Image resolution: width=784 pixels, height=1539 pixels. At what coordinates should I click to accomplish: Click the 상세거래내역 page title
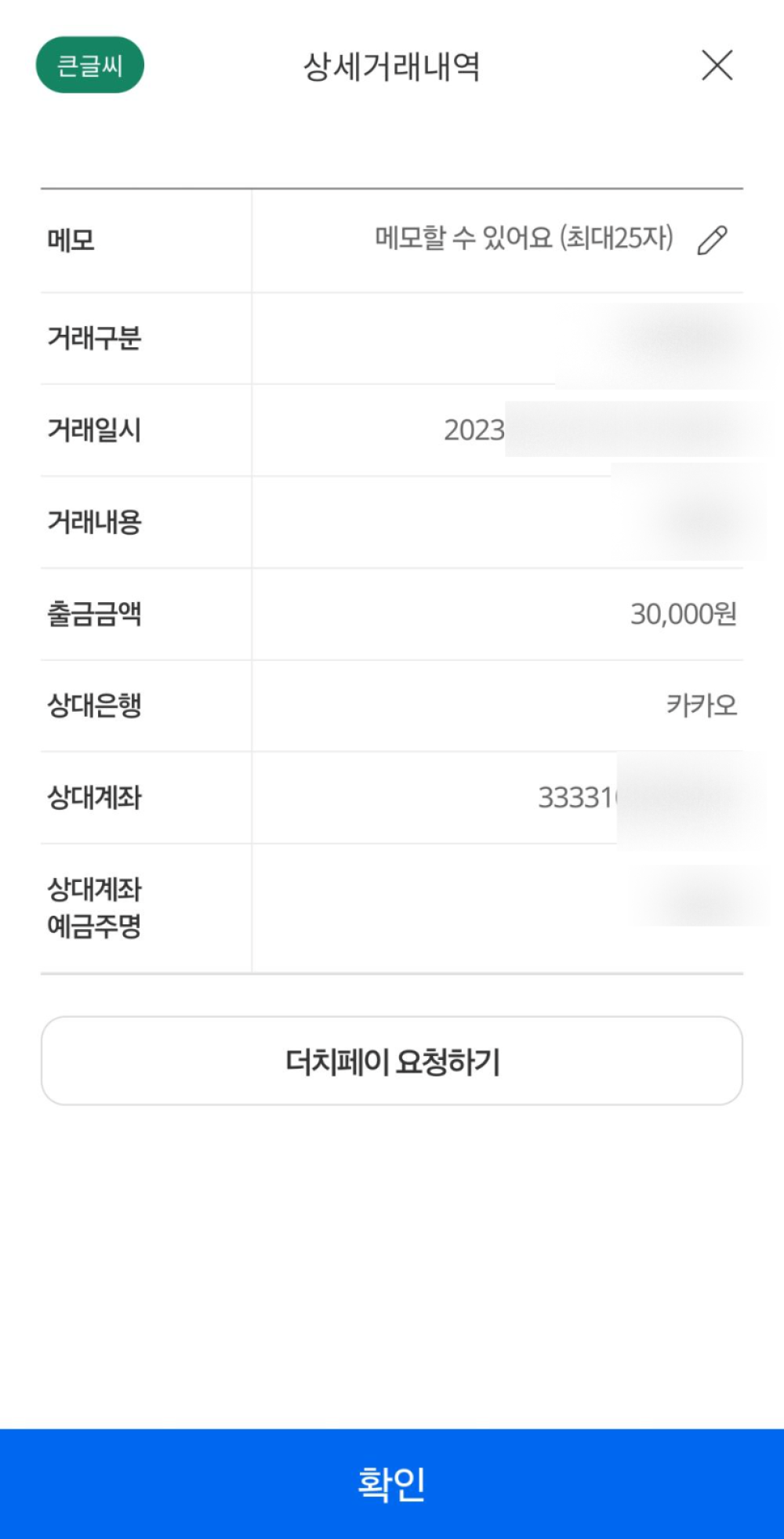coord(391,67)
